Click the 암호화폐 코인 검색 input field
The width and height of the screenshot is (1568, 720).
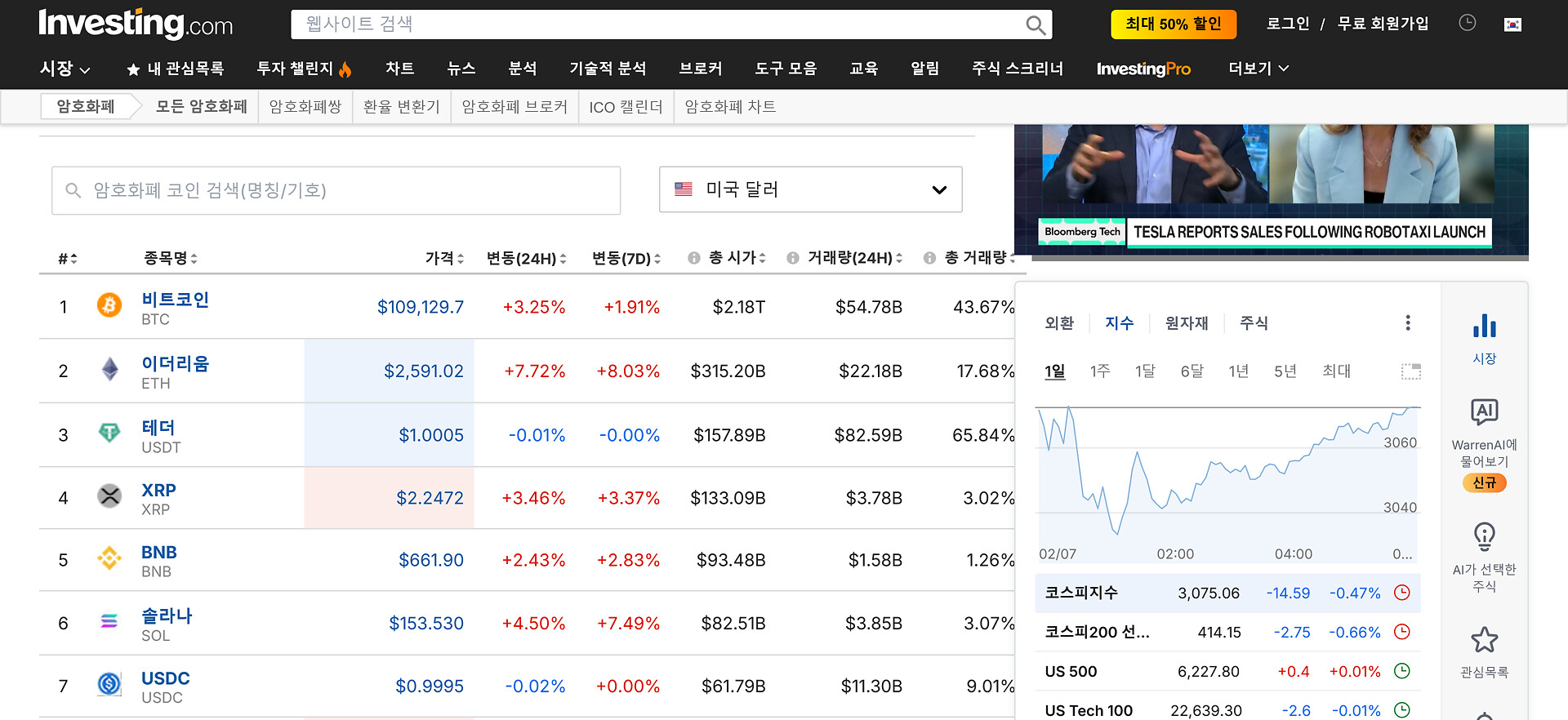click(336, 190)
